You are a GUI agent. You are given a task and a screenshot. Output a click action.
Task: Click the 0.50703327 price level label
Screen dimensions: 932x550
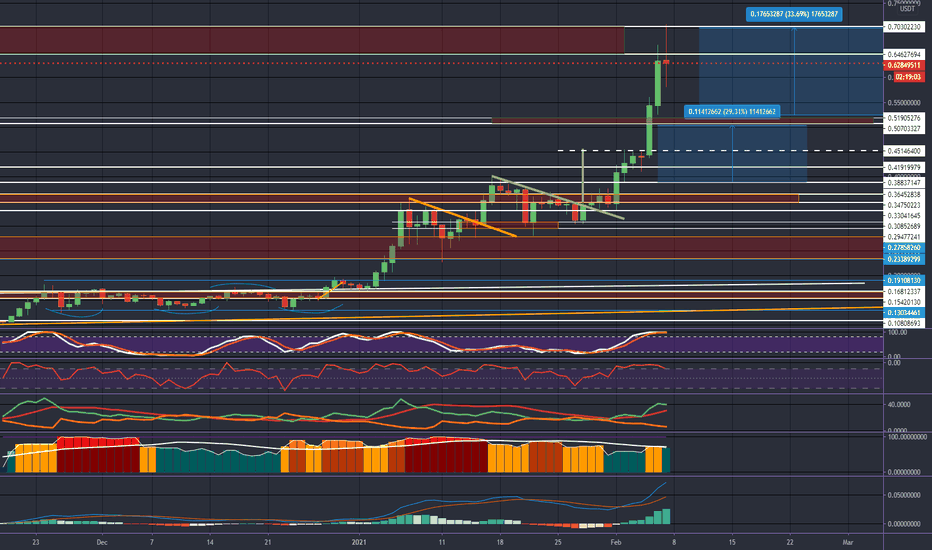coord(904,128)
